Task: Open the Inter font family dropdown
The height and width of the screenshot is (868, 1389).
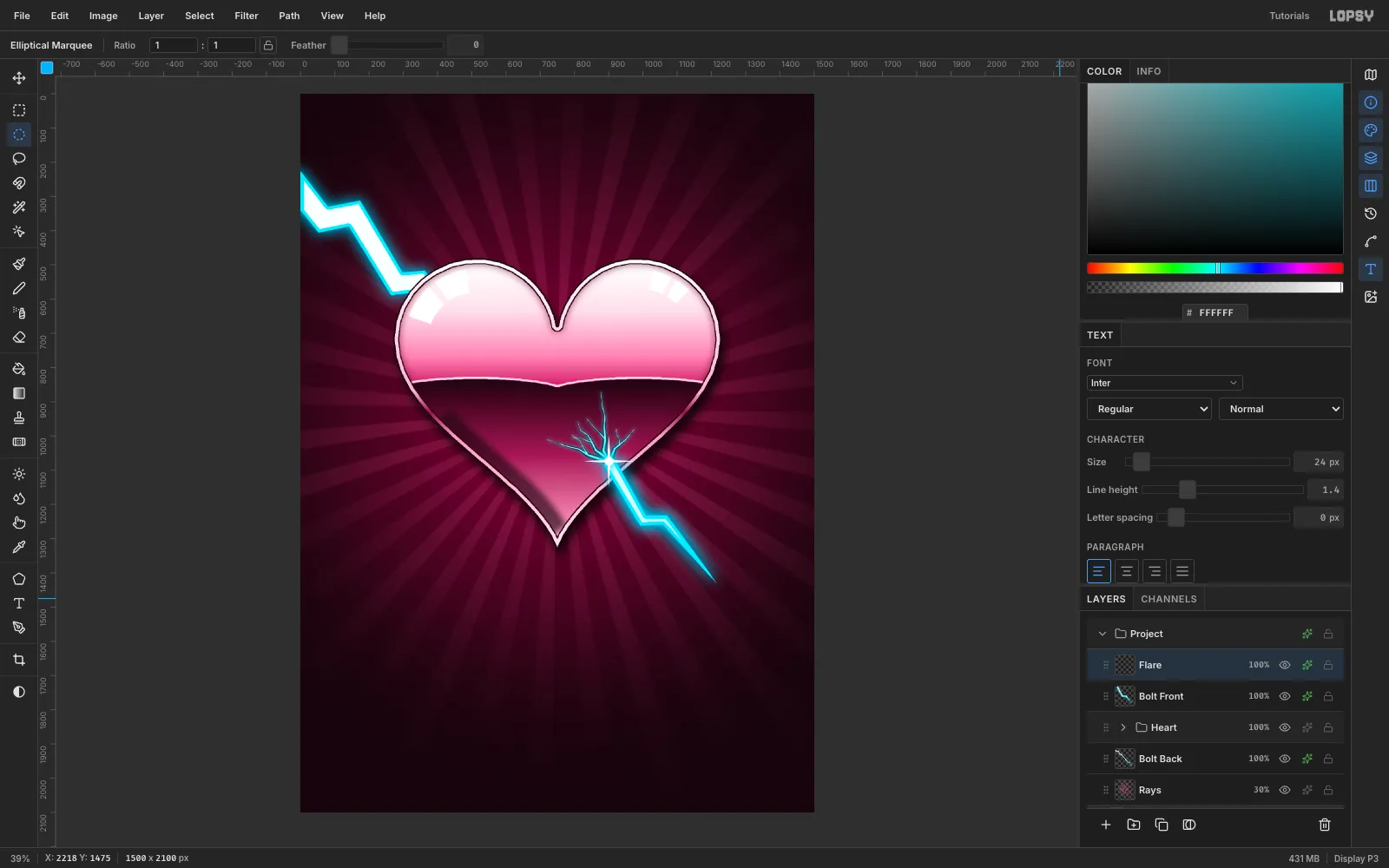Action: coord(1164,383)
